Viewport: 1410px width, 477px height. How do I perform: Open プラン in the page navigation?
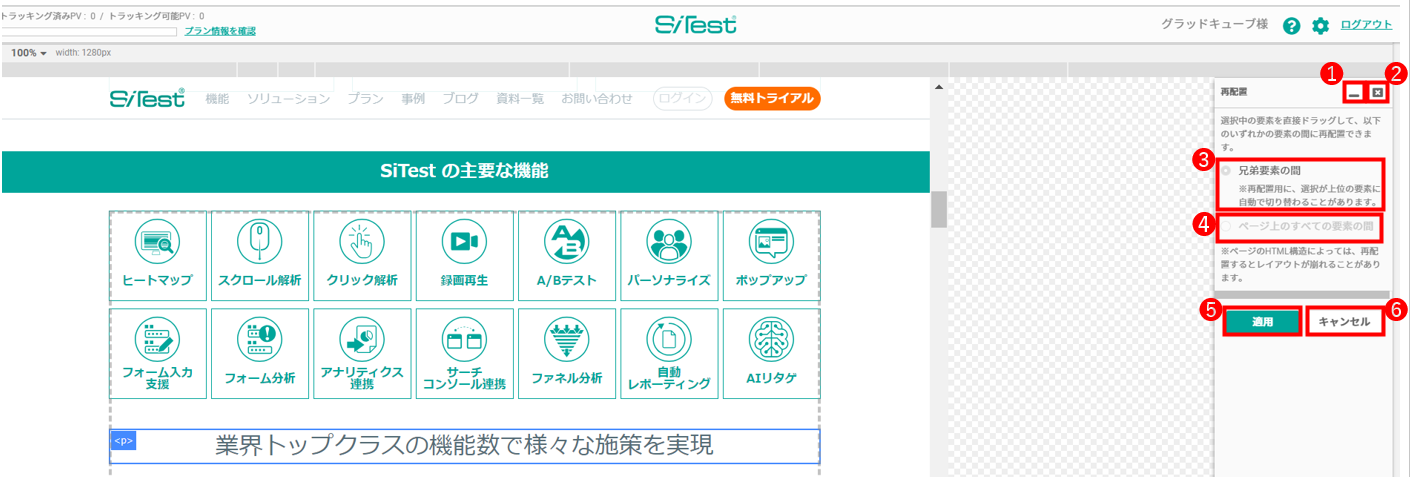pyautogui.click(x=365, y=98)
